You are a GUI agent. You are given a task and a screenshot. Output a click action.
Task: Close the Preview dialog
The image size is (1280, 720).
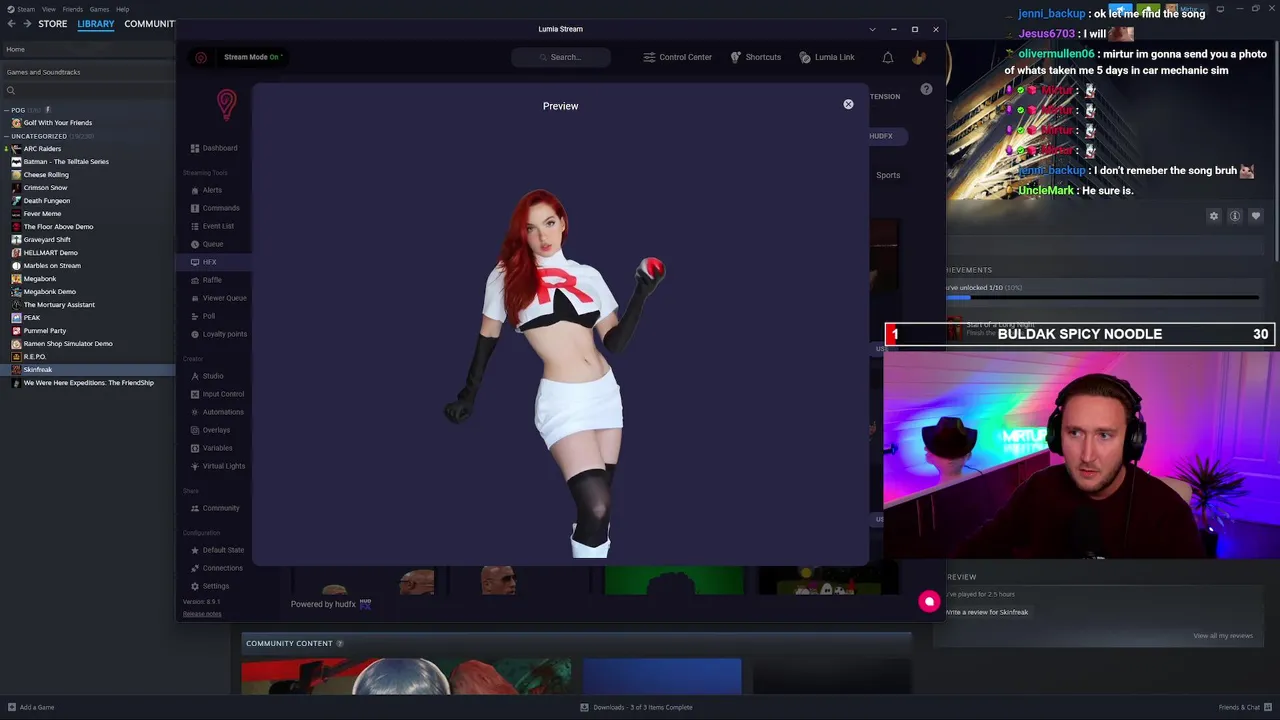click(x=848, y=104)
